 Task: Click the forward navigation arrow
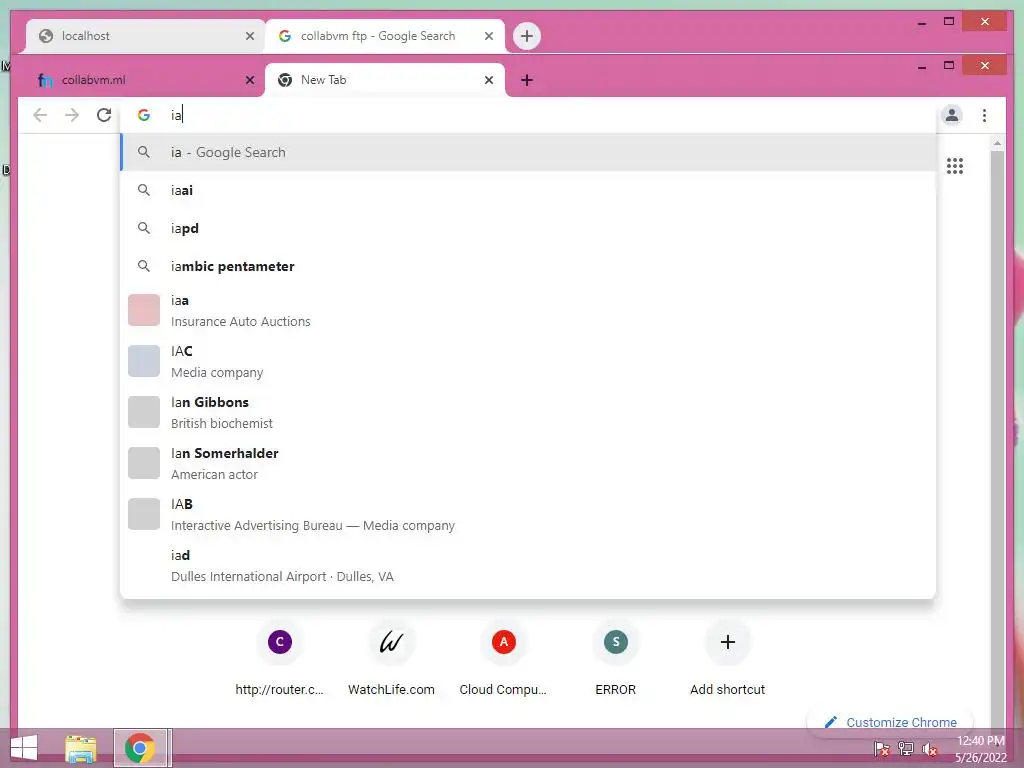point(72,116)
